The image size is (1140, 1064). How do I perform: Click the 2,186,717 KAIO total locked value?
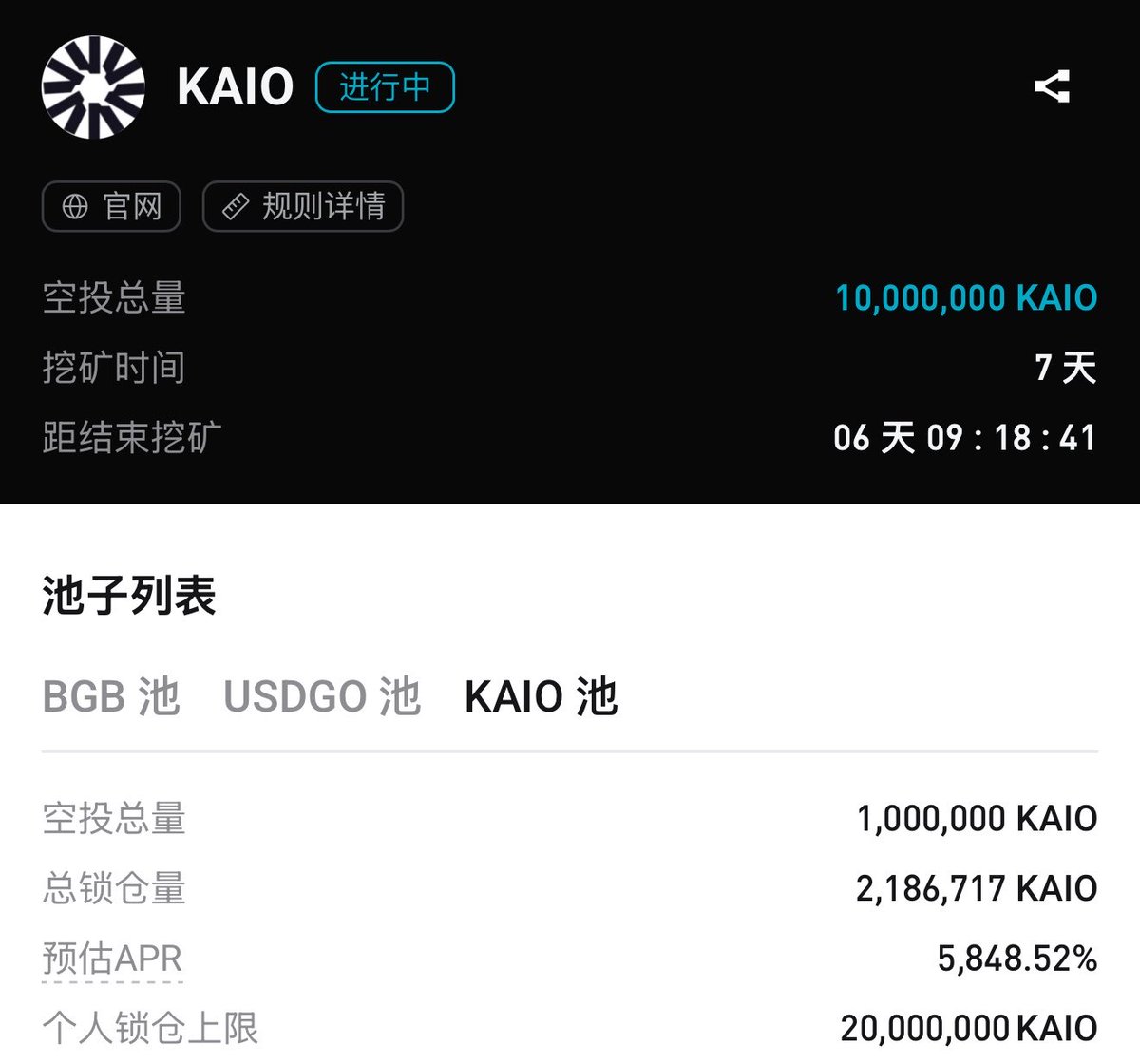click(x=977, y=888)
